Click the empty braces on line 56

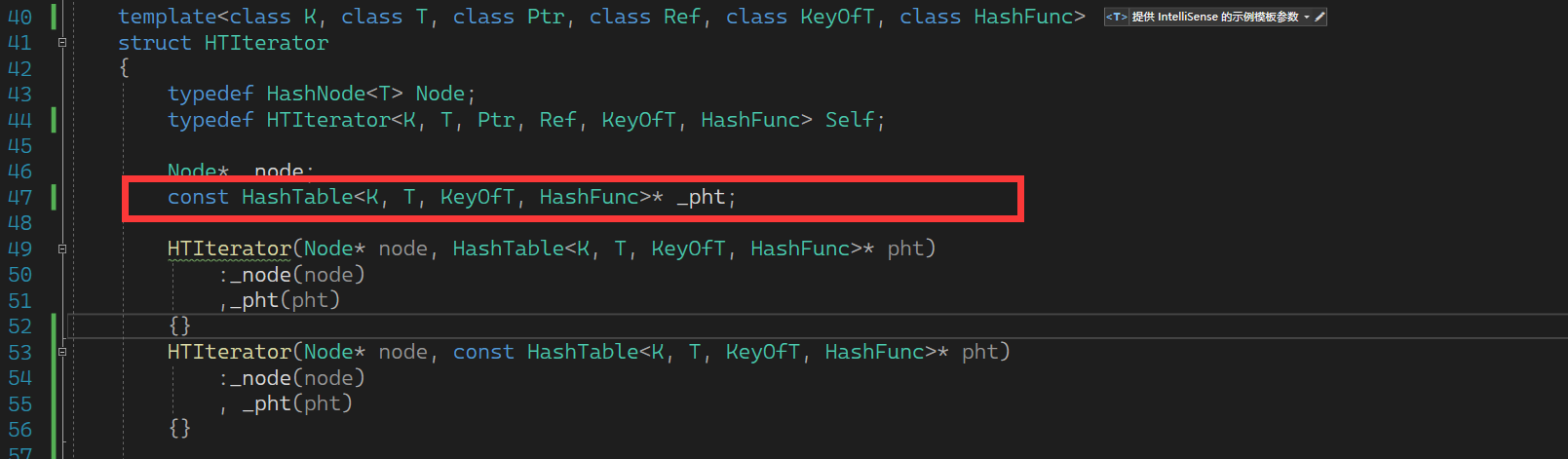[x=179, y=428]
